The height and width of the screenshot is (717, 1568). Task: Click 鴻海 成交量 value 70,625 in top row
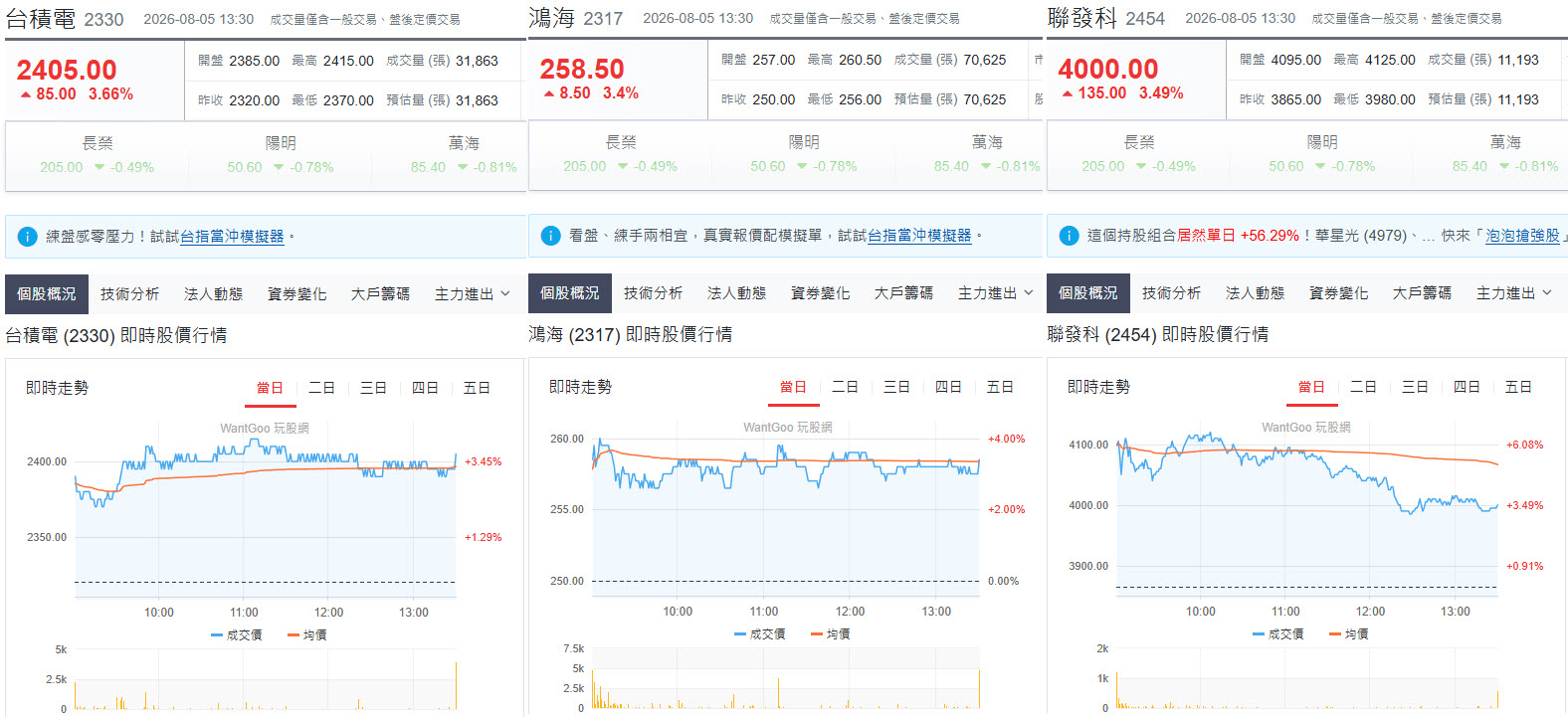(x=985, y=60)
